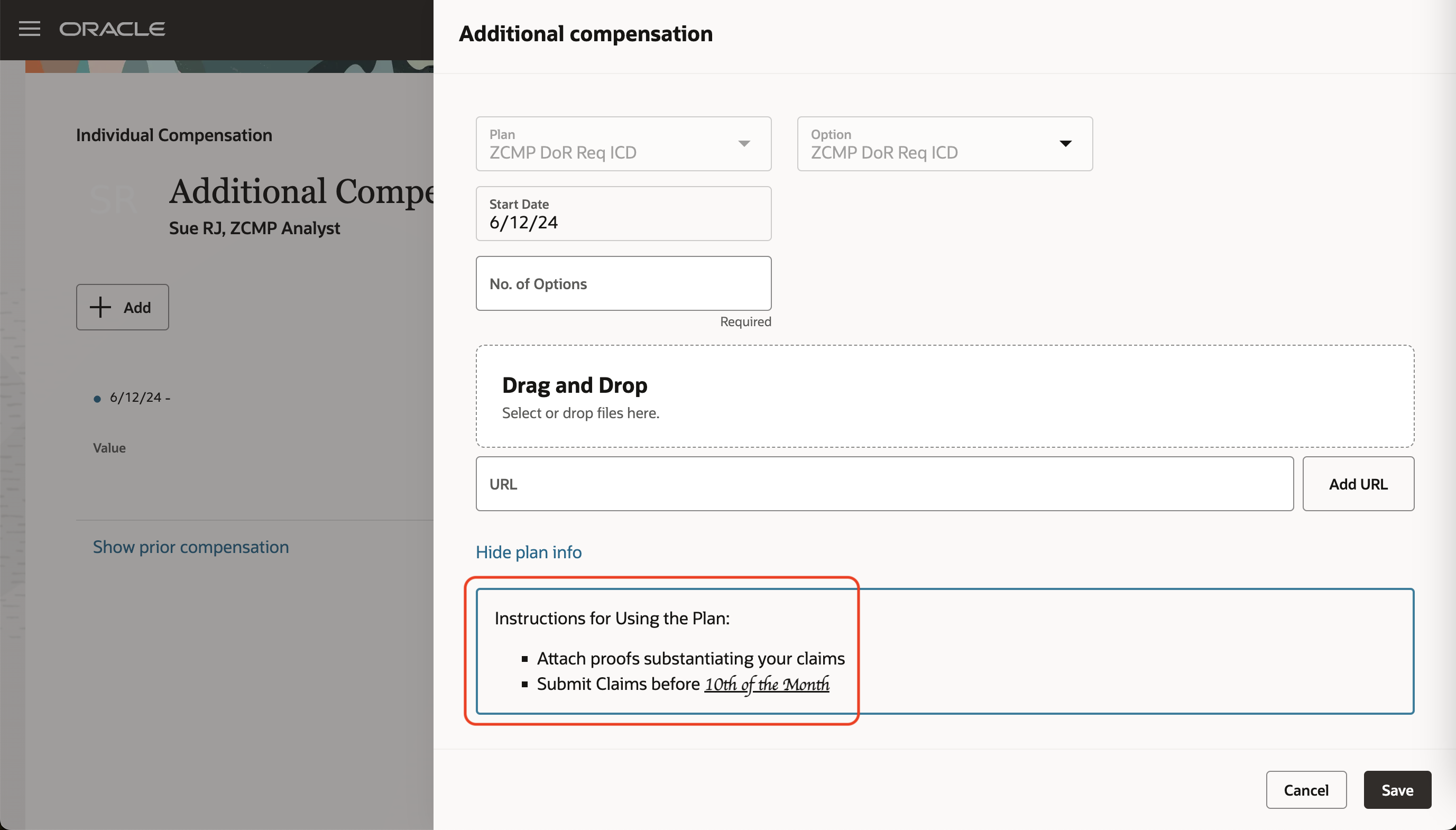The height and width of the screenshot is (830, 1456).
Task: Select the No. of Options input field
Action: point(624,283)
